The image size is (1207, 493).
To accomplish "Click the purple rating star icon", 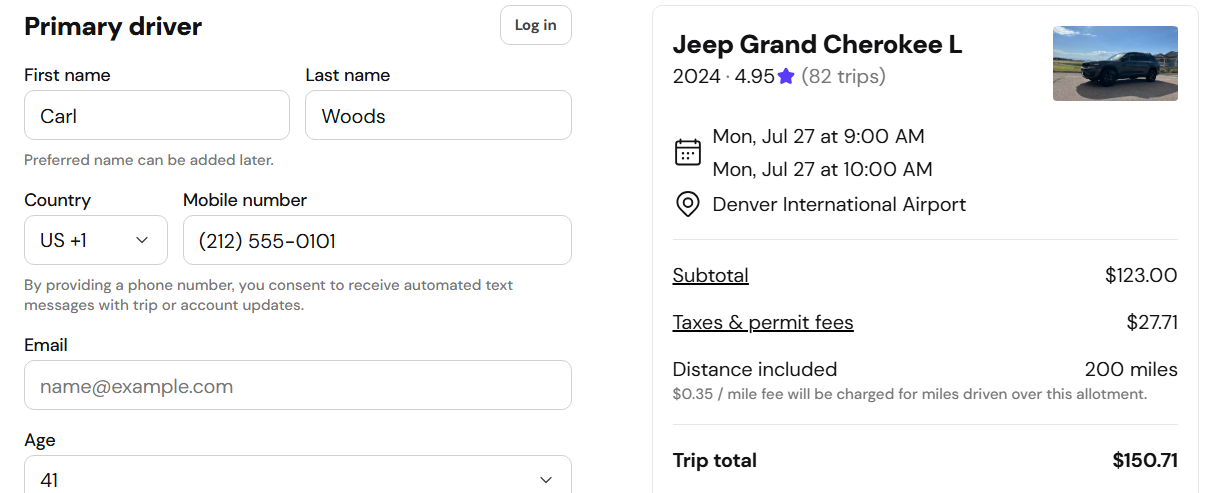I will click(x=786, y=76).
